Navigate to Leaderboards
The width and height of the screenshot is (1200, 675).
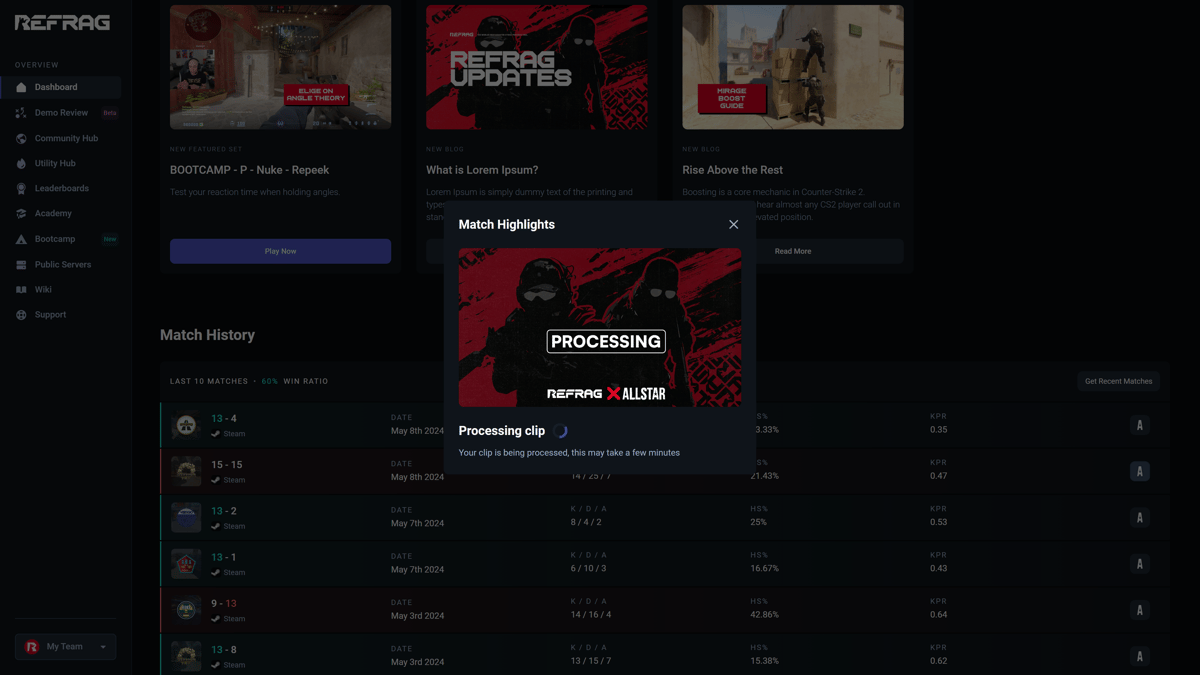click(x=61, y=188)
